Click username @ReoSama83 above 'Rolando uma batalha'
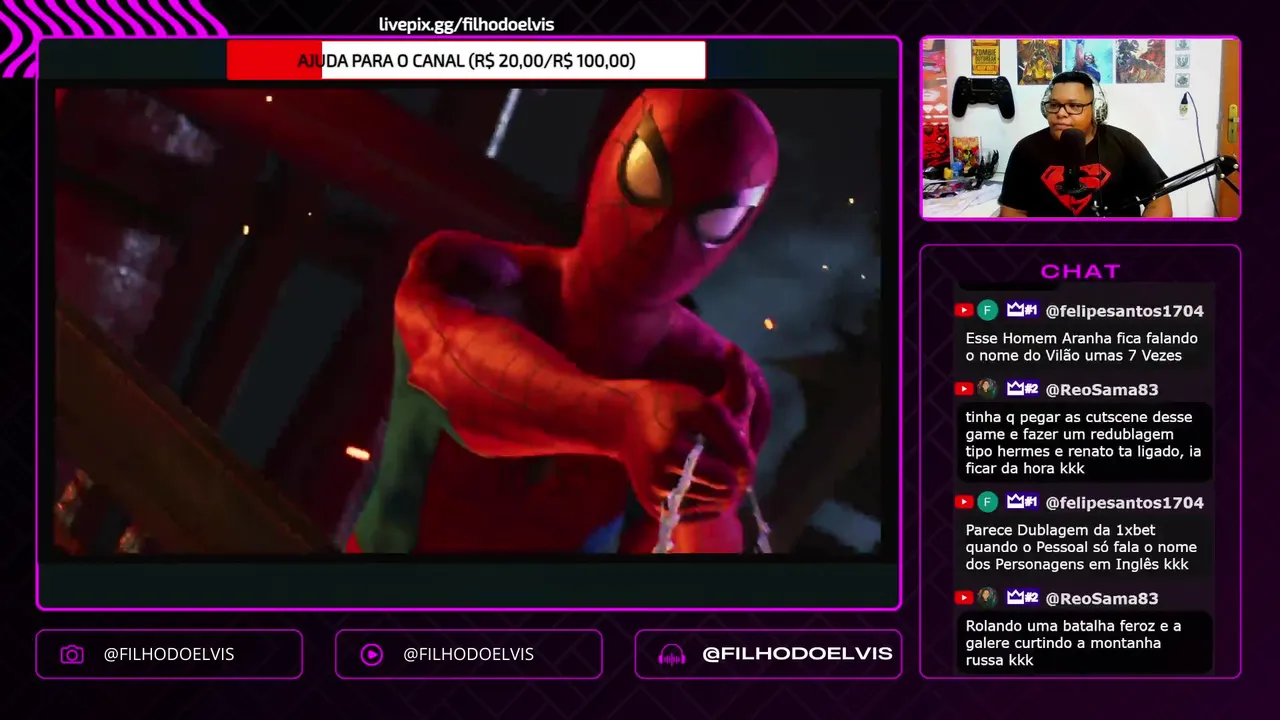 coord(1101,599)
